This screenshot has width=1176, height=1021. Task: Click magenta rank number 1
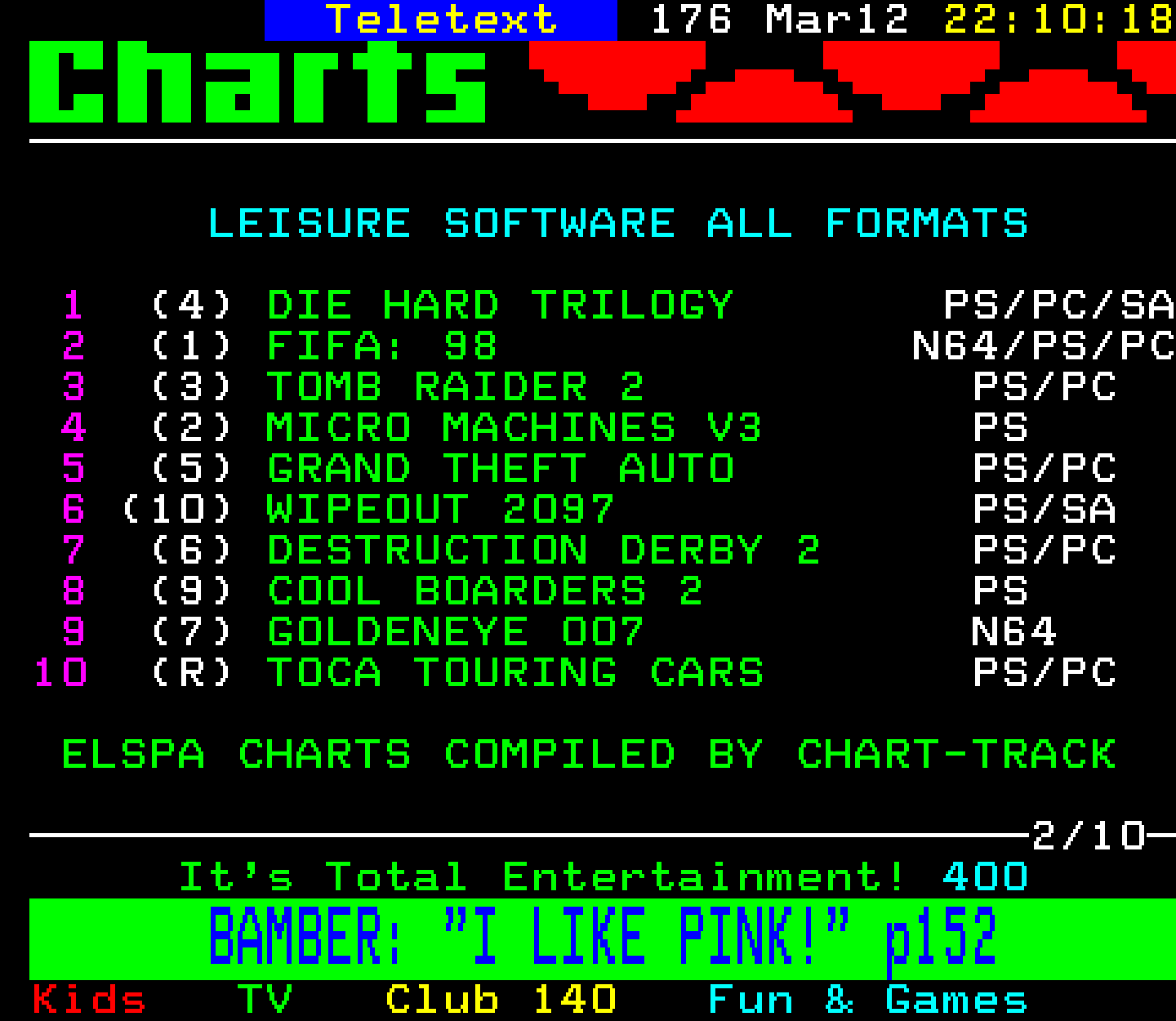point(73,305)
